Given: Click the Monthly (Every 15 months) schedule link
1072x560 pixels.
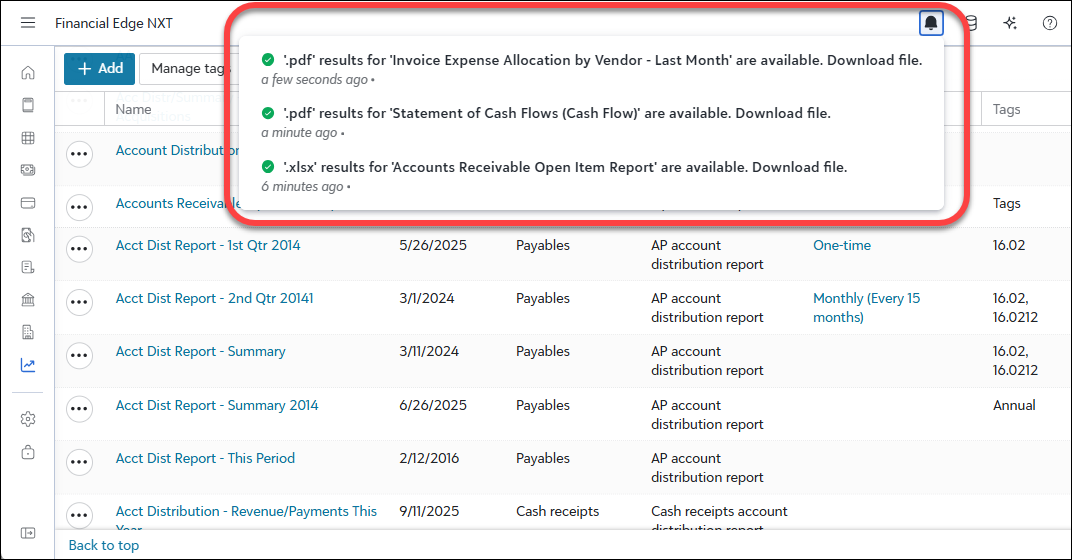Looking at the screenshot, I should (866, 308).
